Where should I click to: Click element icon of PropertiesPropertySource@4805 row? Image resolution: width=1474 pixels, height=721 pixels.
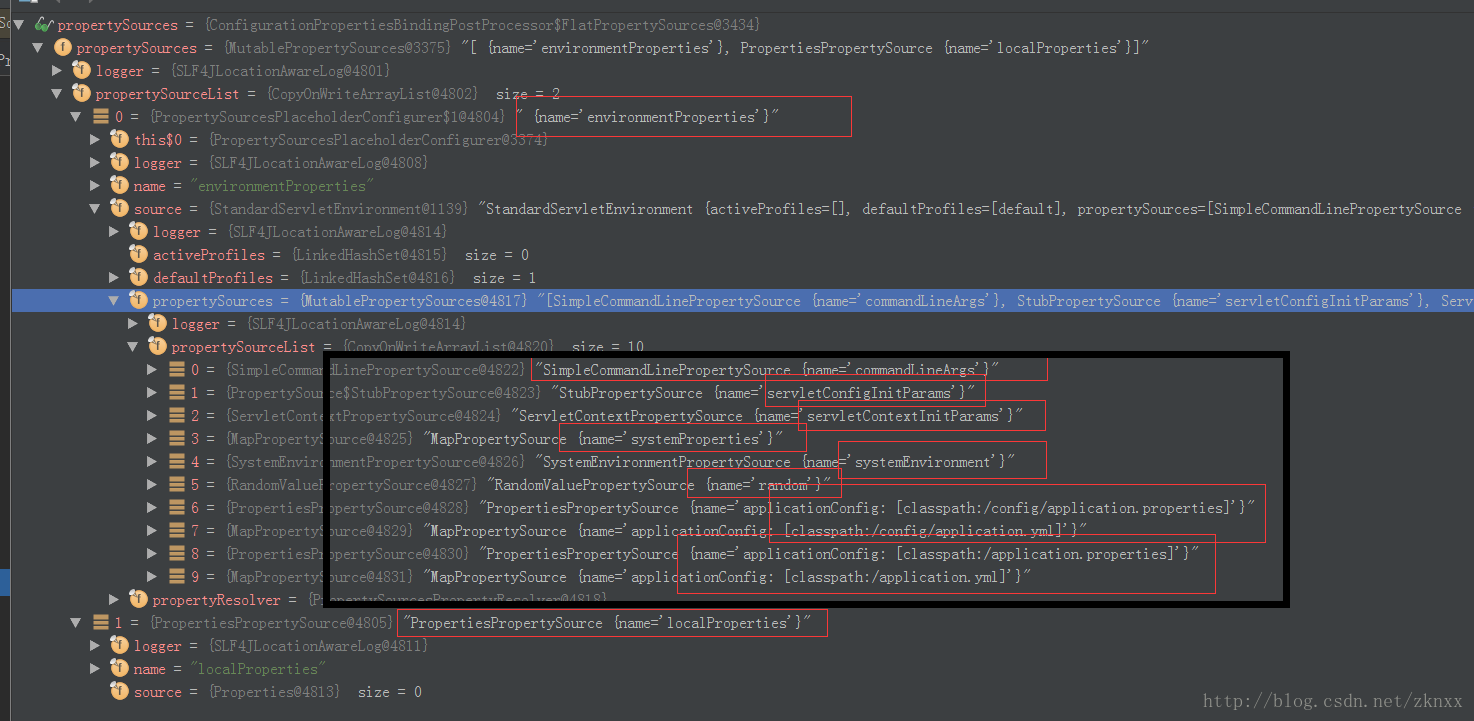pos(101,622)
